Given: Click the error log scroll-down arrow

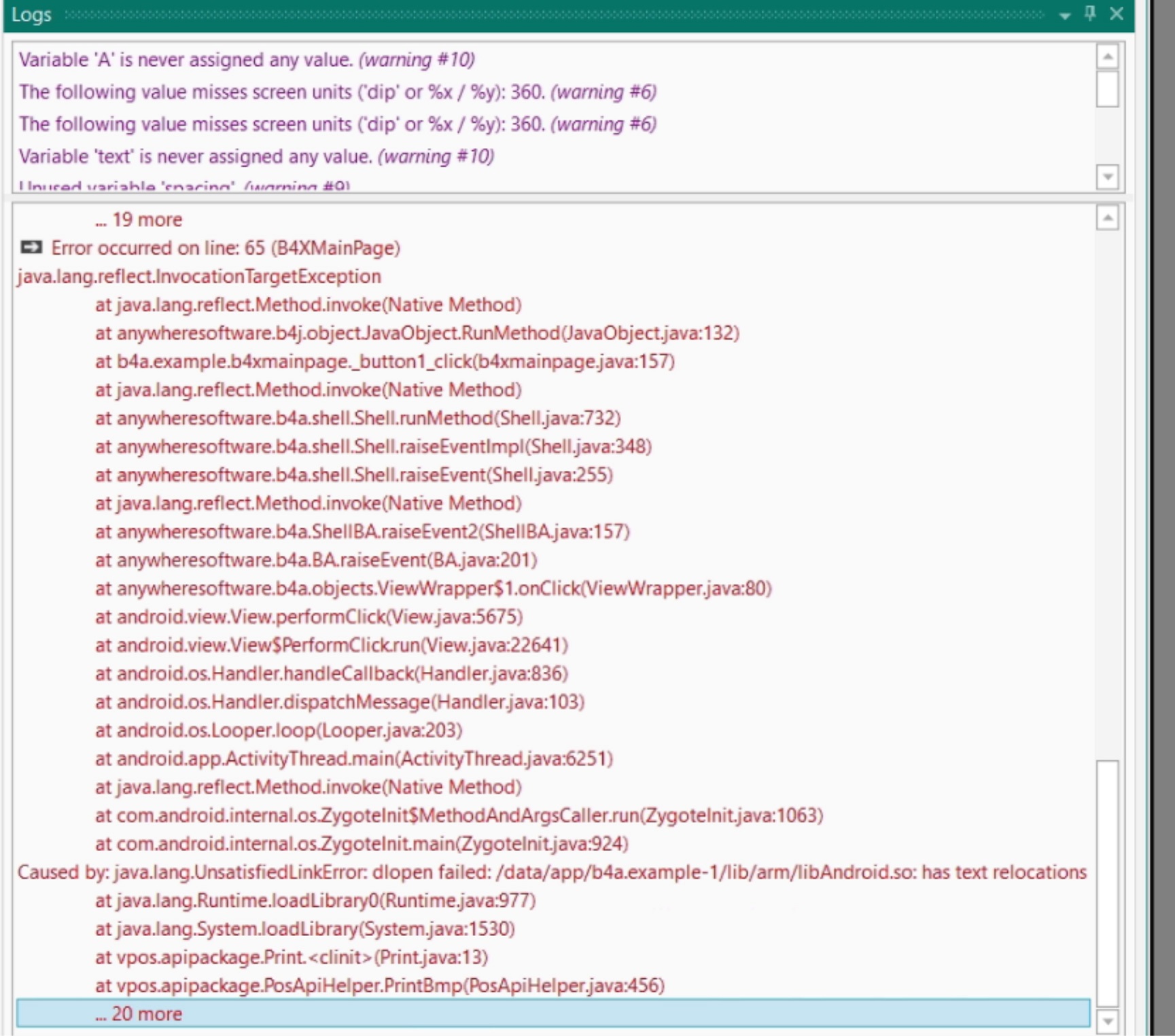Looking at the screenshot, I should [1108, 1020].
